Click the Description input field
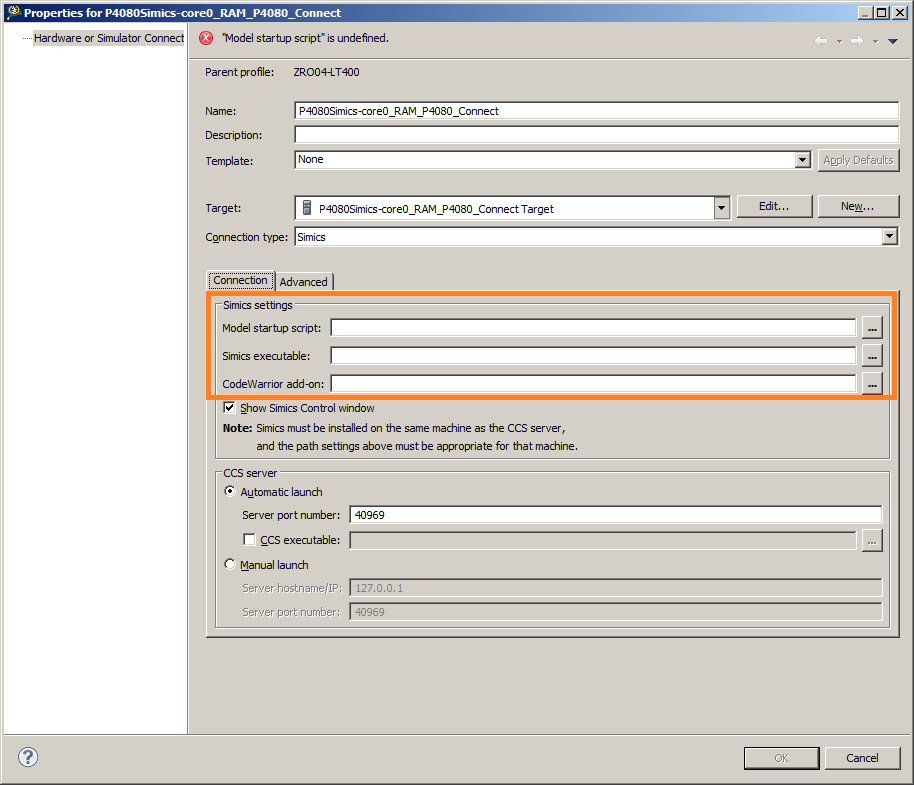 (x=596, y=135)
